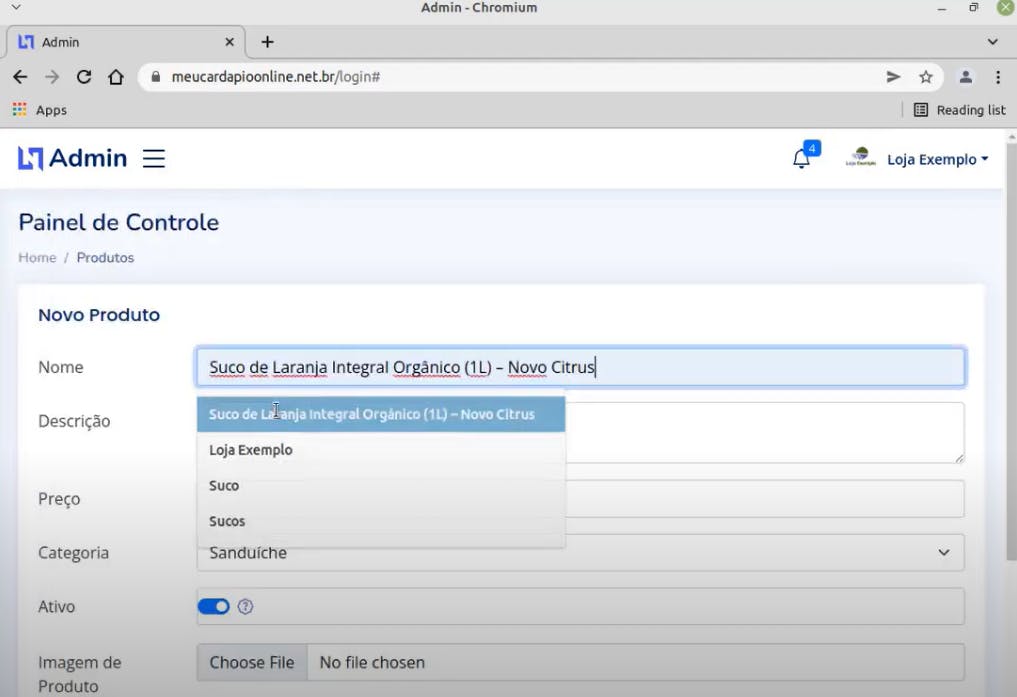1017x697 pixels.
Task: Go to browser home page
Action: (x=116, y=77)
